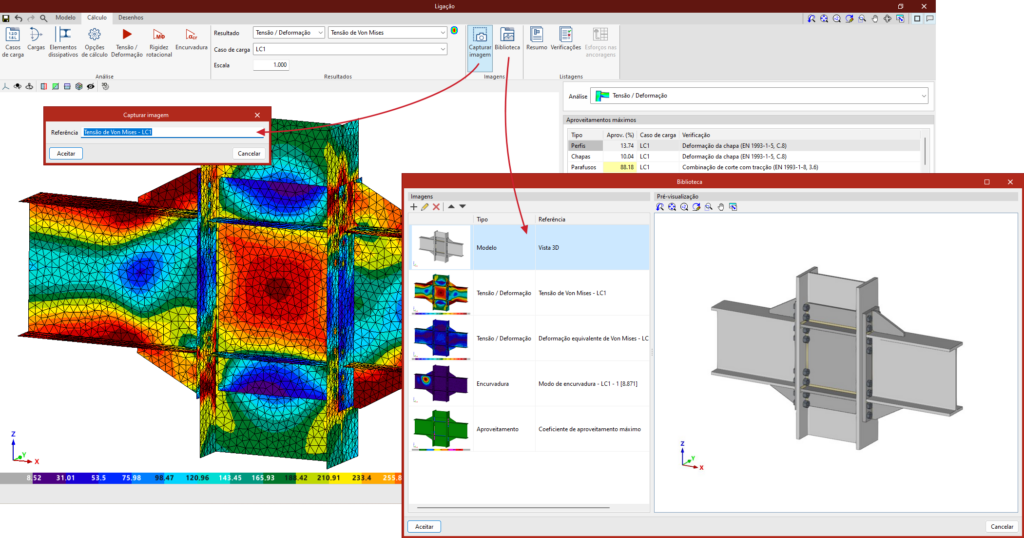Click the rotate view icon in main toolbar

[x=850, y=19]
